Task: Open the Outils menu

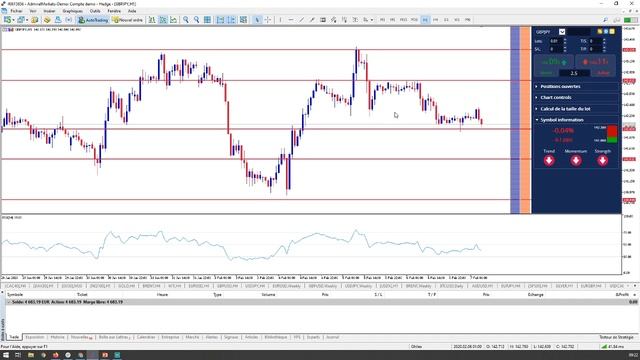Action: coord(95,11)
